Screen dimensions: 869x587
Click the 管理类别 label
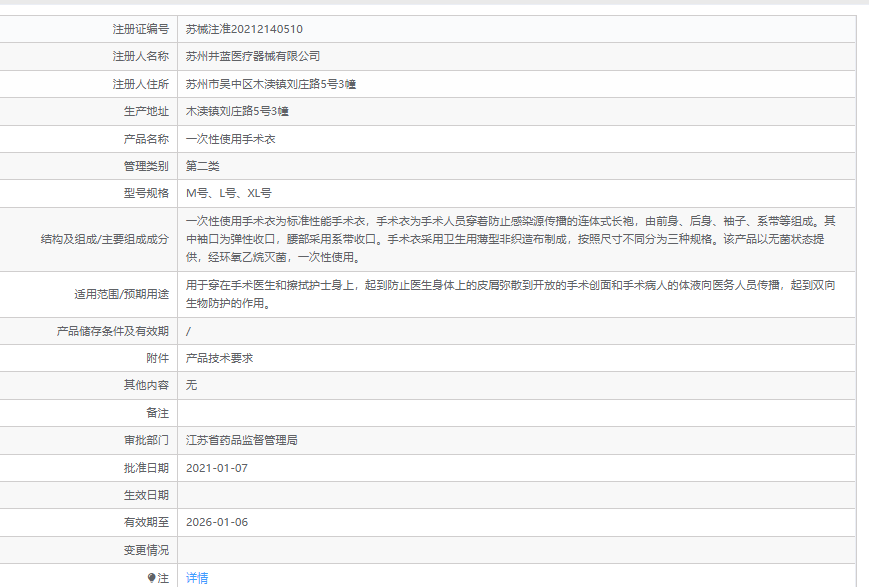(x=146, y=166)
